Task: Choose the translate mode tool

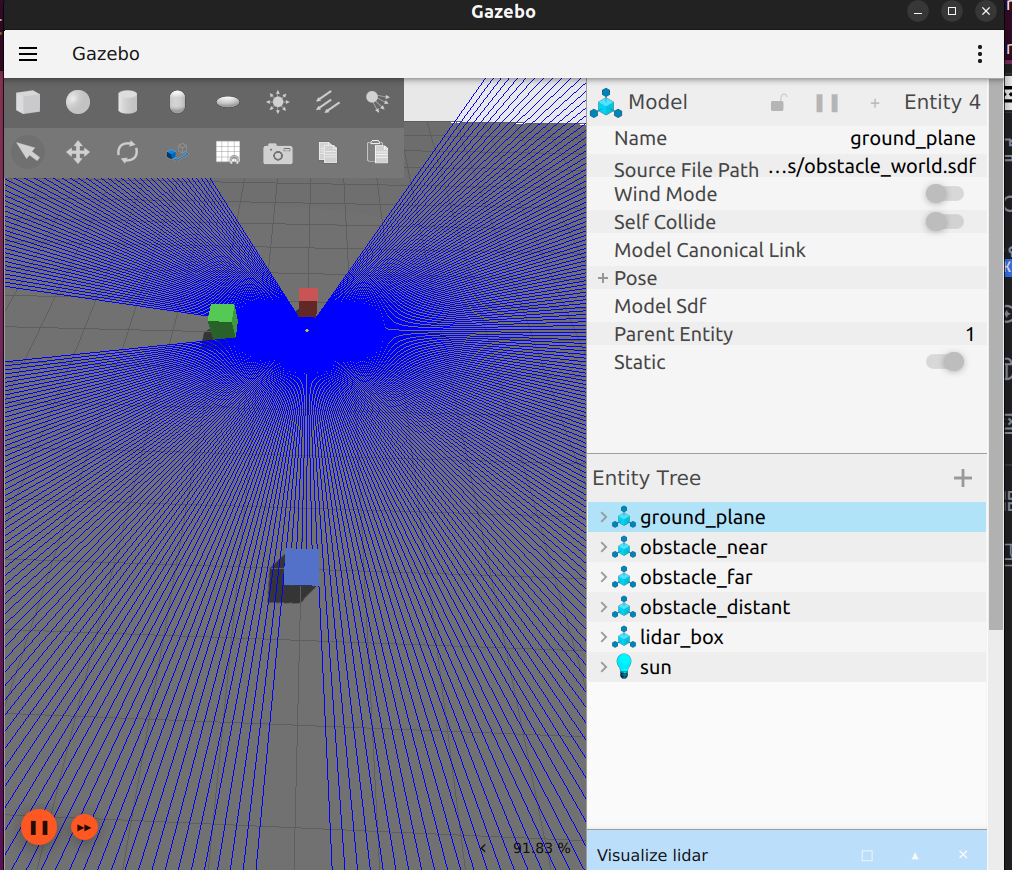Action: (77, 152)
